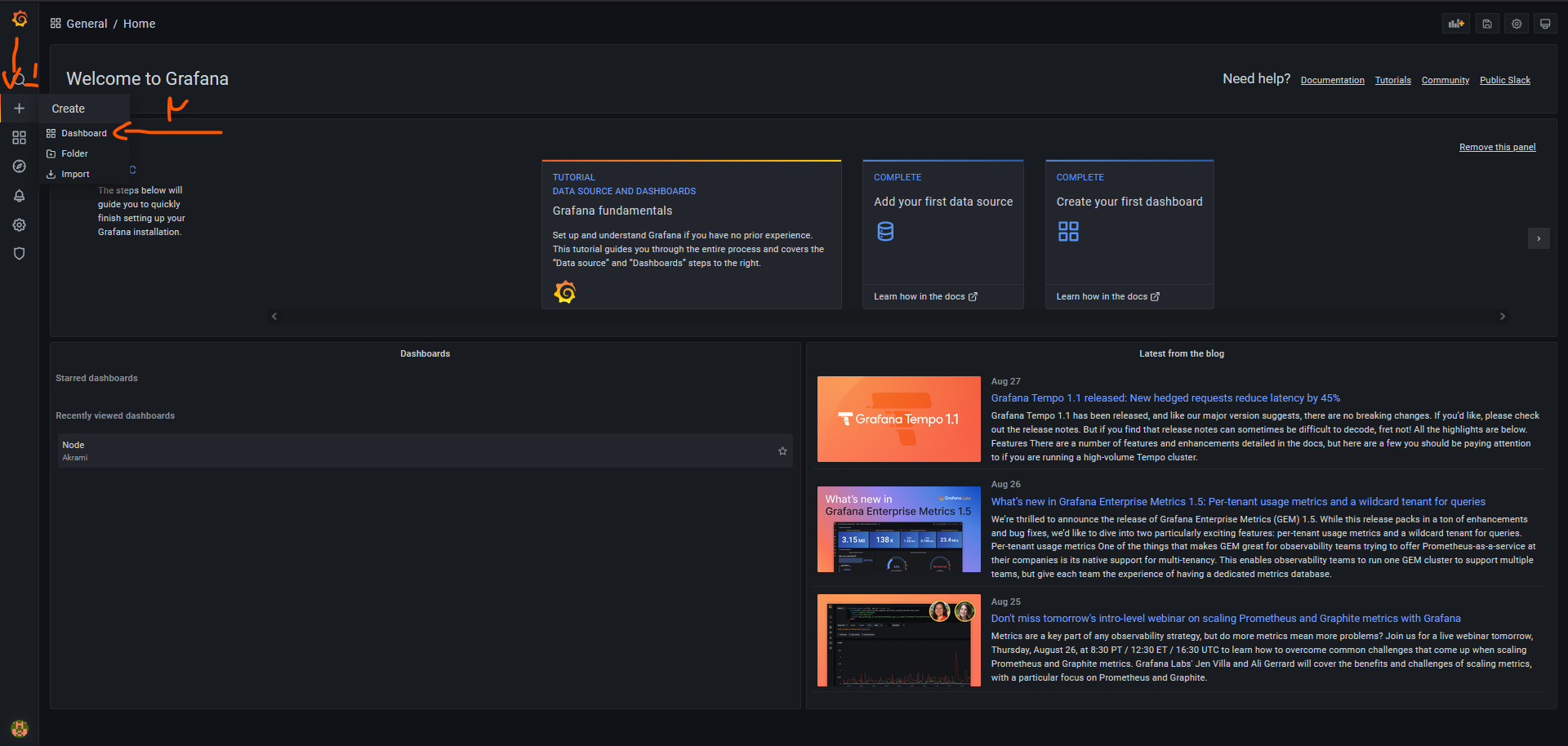The width and height of the screenshot is (1568, 746).
Task: Click Remove this panel link
Action: pos(1497,148)
